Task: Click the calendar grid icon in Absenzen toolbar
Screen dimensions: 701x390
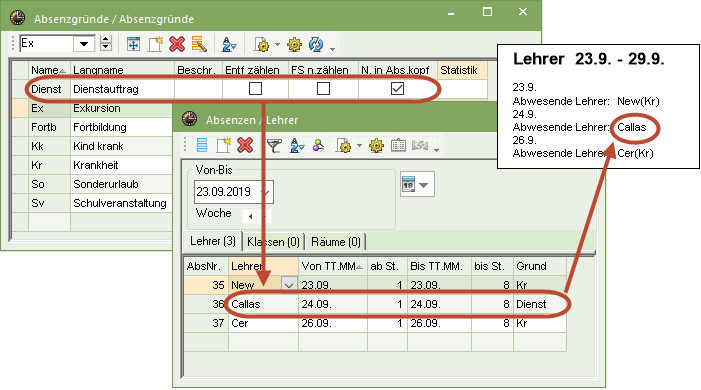Action: tap(398, 145)
